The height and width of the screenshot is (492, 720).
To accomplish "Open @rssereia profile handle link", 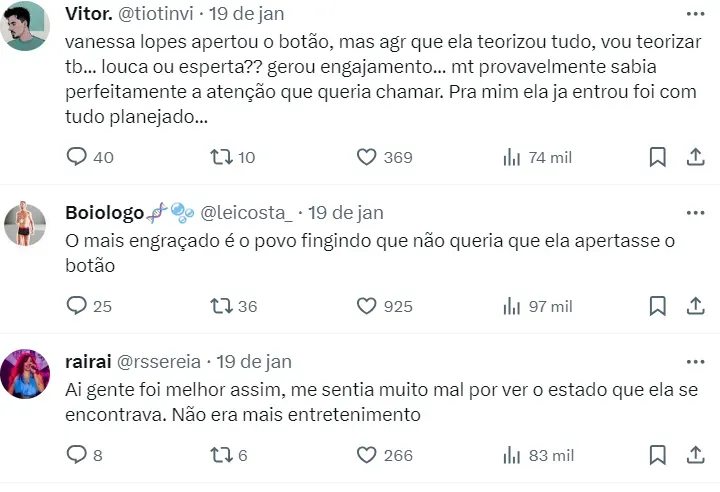I will click(160, 361).
